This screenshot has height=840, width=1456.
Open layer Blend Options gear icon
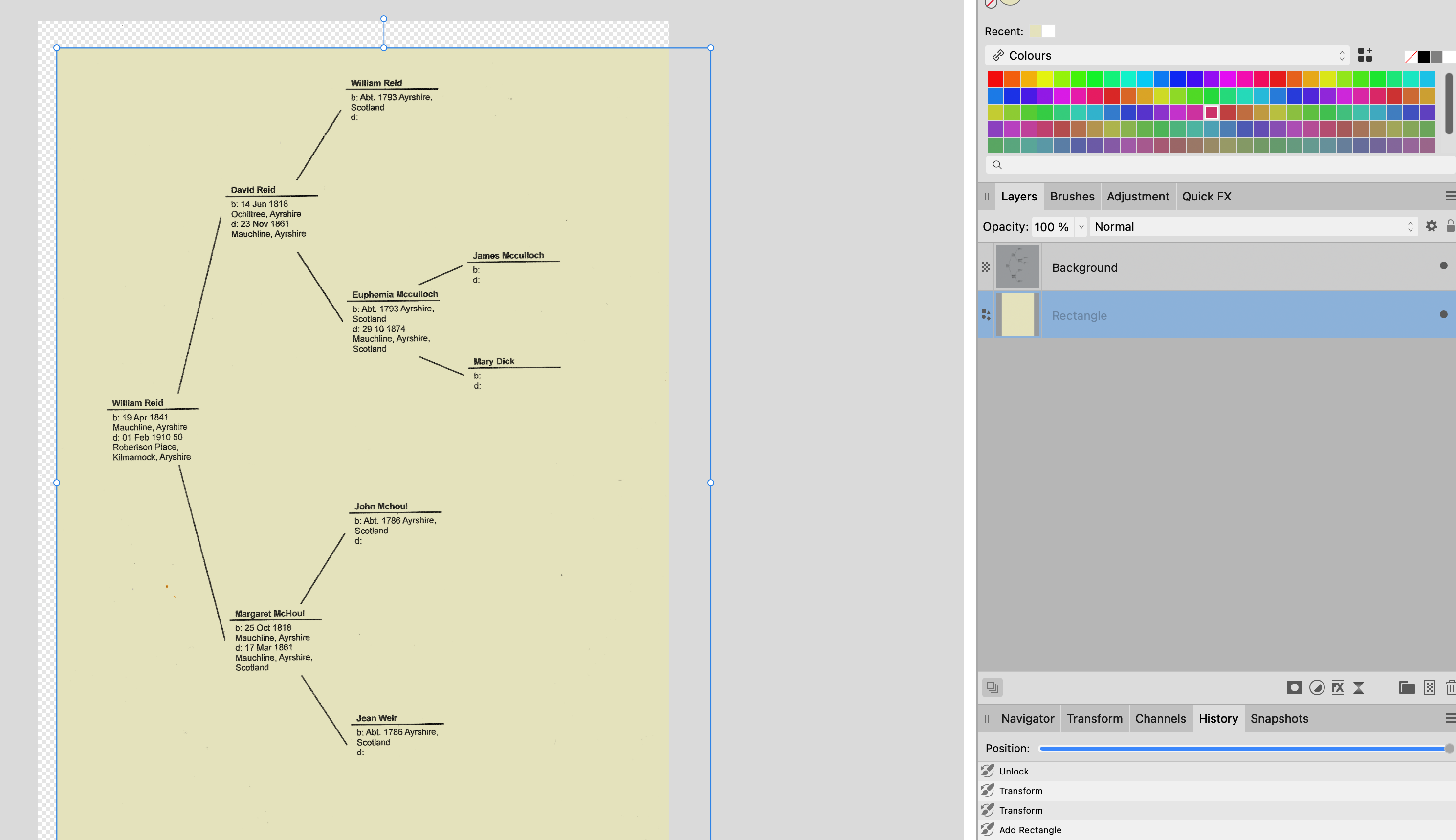click(1431, 226)
